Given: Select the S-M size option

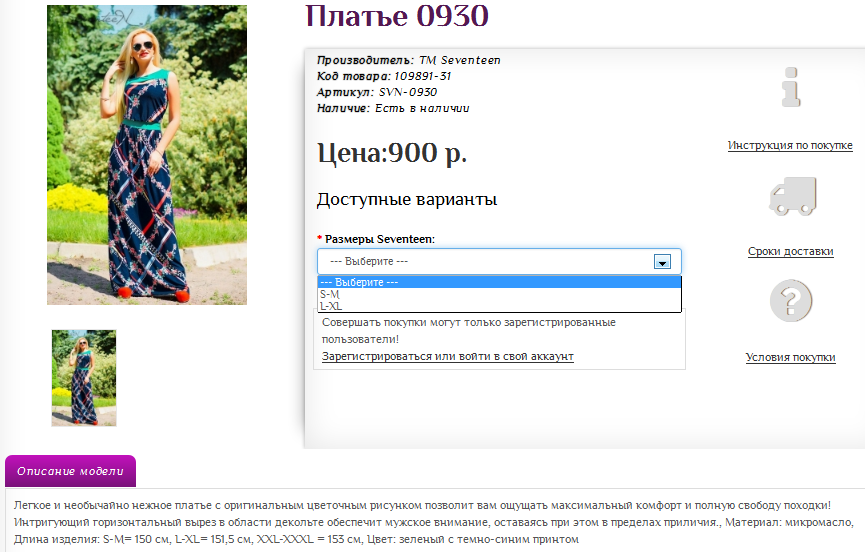Looking at the screenshot, I should coord(499,294).
